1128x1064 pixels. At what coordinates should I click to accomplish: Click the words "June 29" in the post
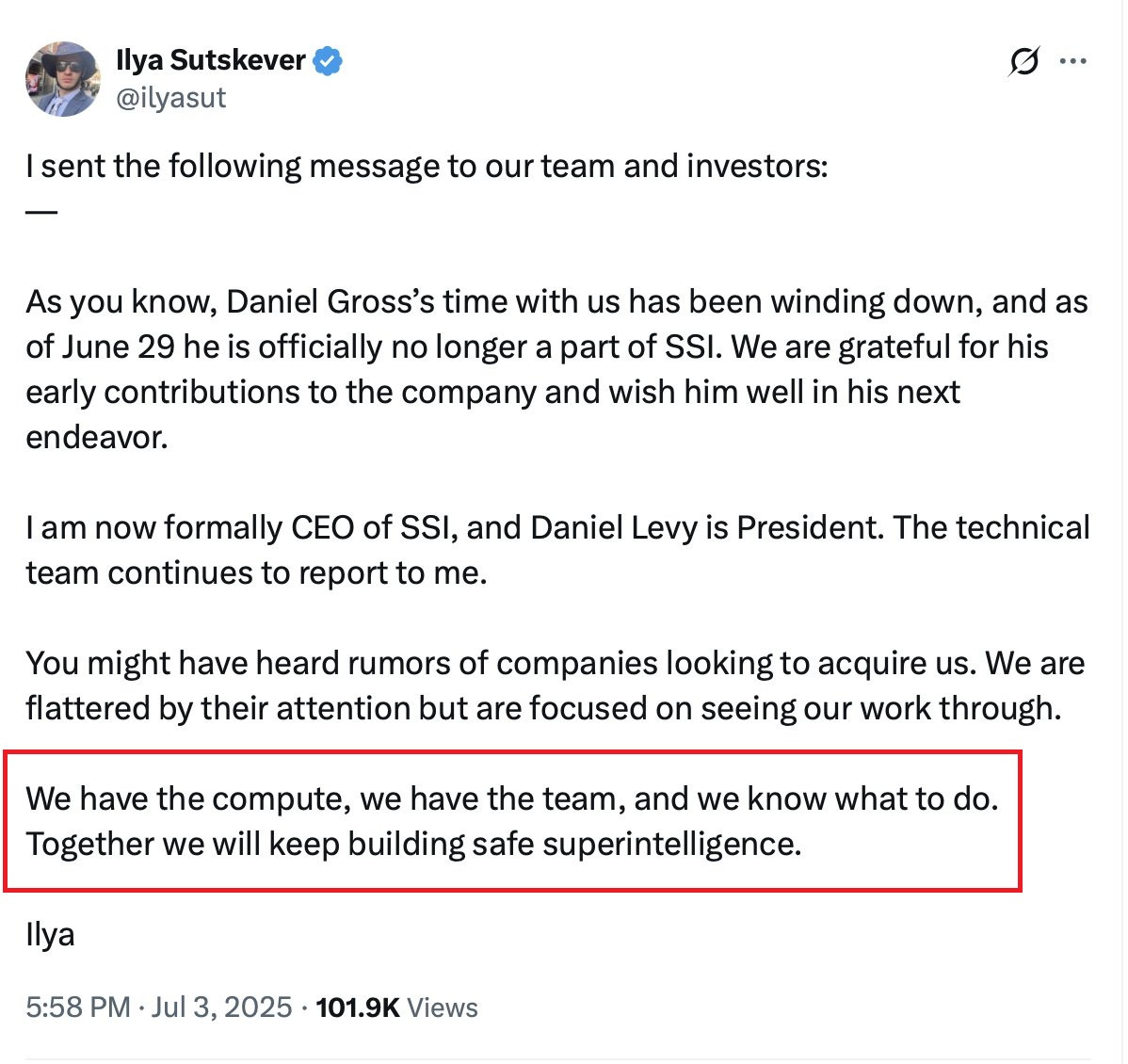pos(119,347)
